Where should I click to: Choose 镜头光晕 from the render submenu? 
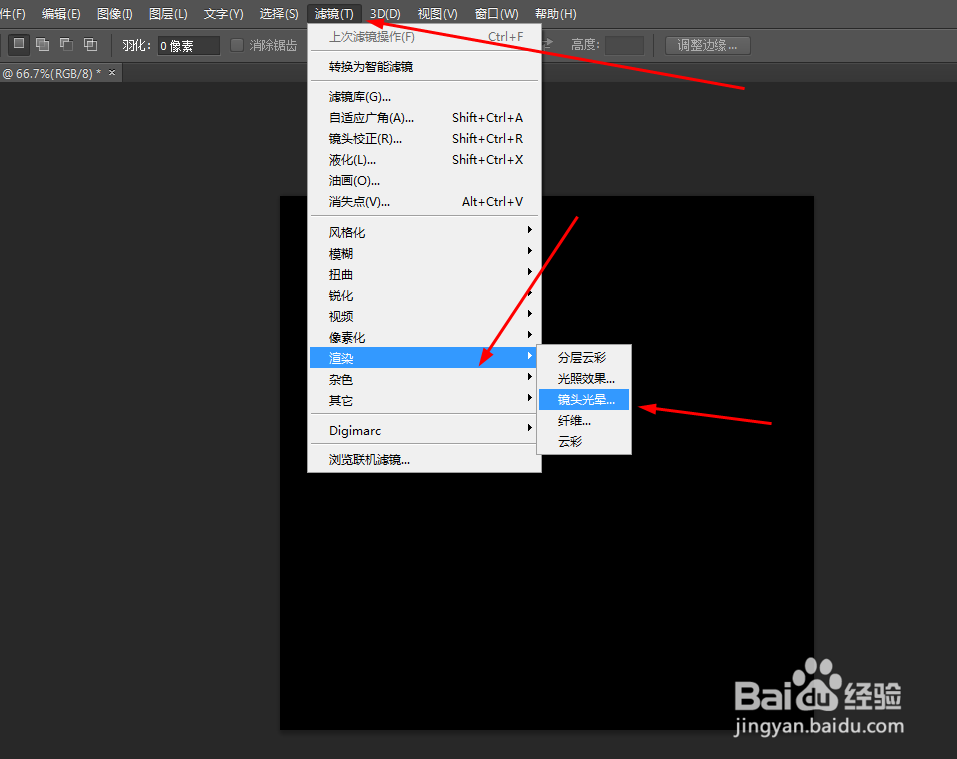click(583, 399)
